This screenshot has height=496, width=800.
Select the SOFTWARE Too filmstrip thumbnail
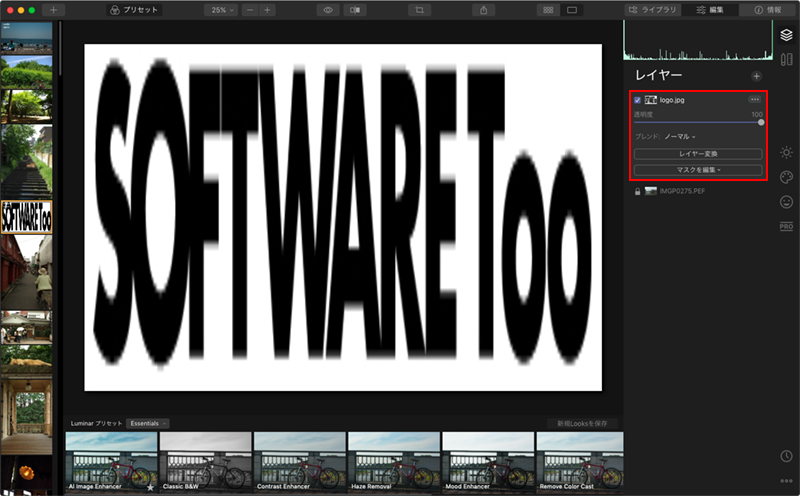click(x=27, y=217)
